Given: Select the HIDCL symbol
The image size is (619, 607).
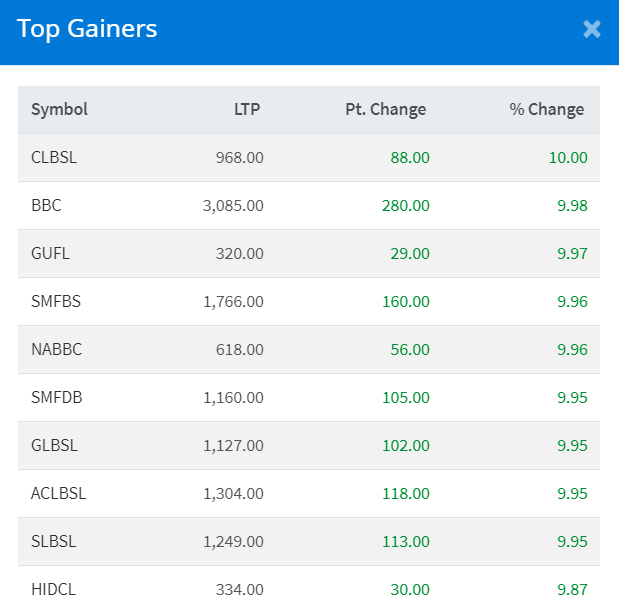Looking at the screenshot, I should (x=54, y=589).
